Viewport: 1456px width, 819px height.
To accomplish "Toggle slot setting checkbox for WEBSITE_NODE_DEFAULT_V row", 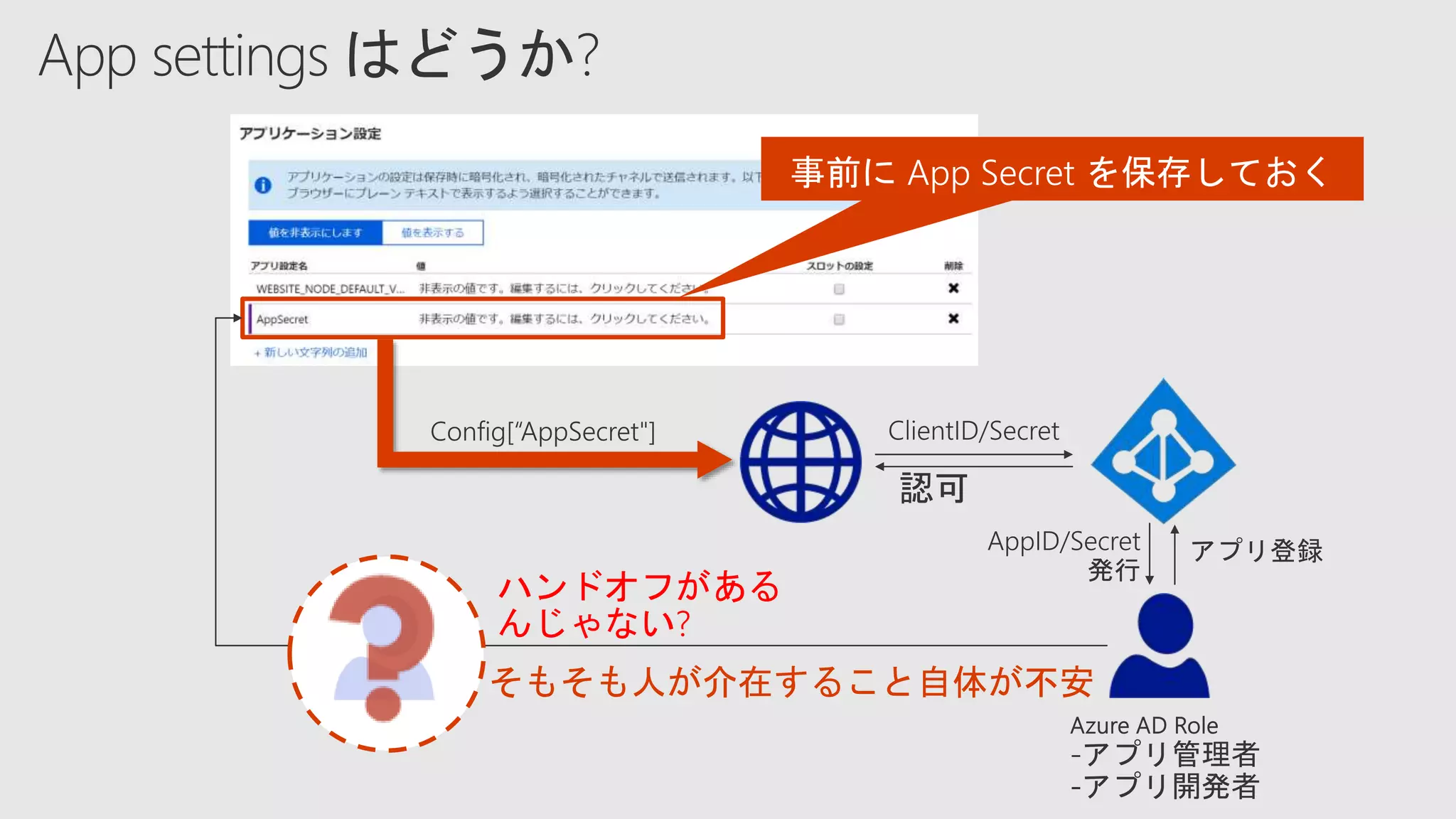I will (x=839, y=289).
